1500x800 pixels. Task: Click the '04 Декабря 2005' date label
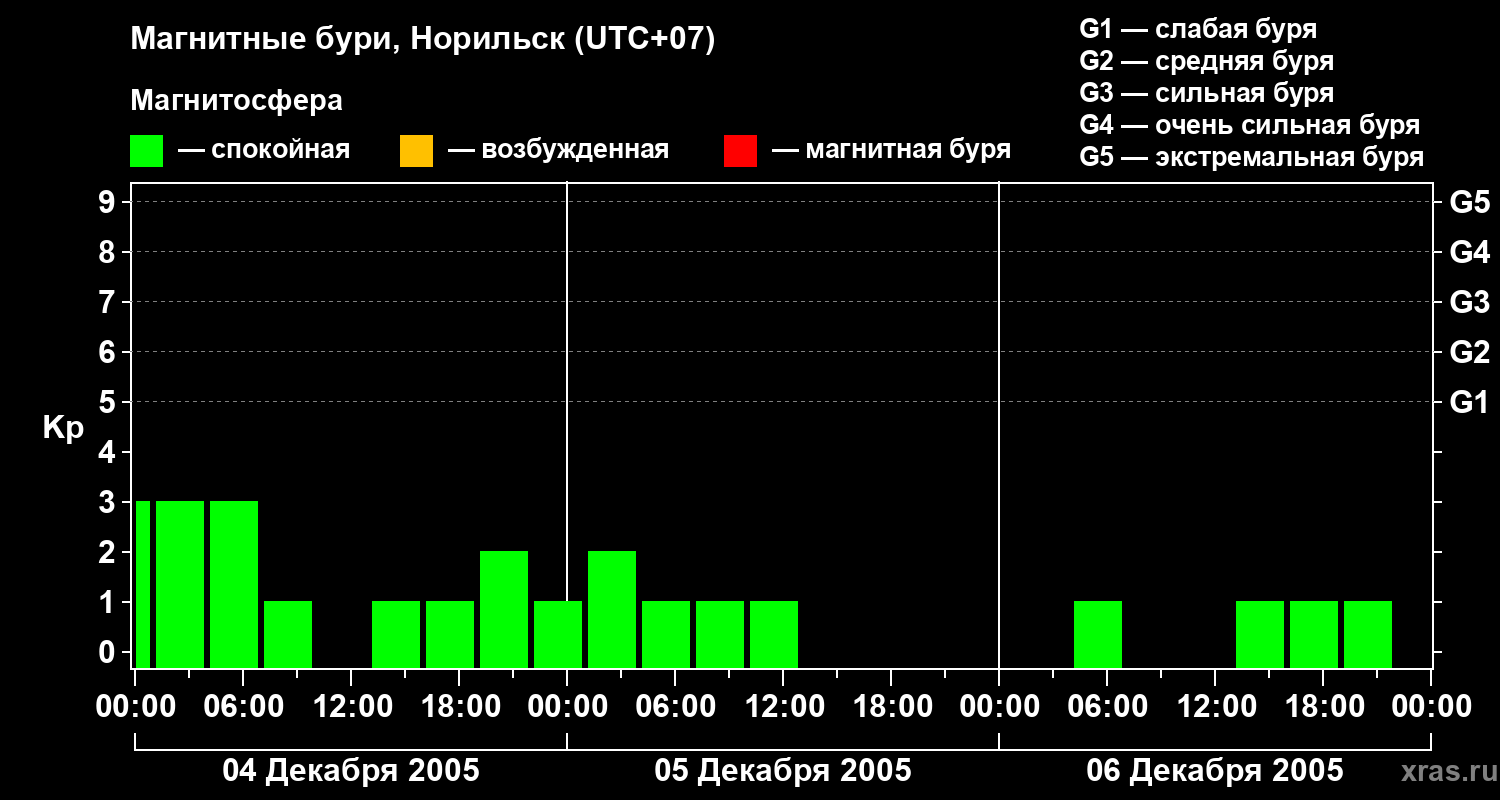pyautogui.click(x=351, y=771)
